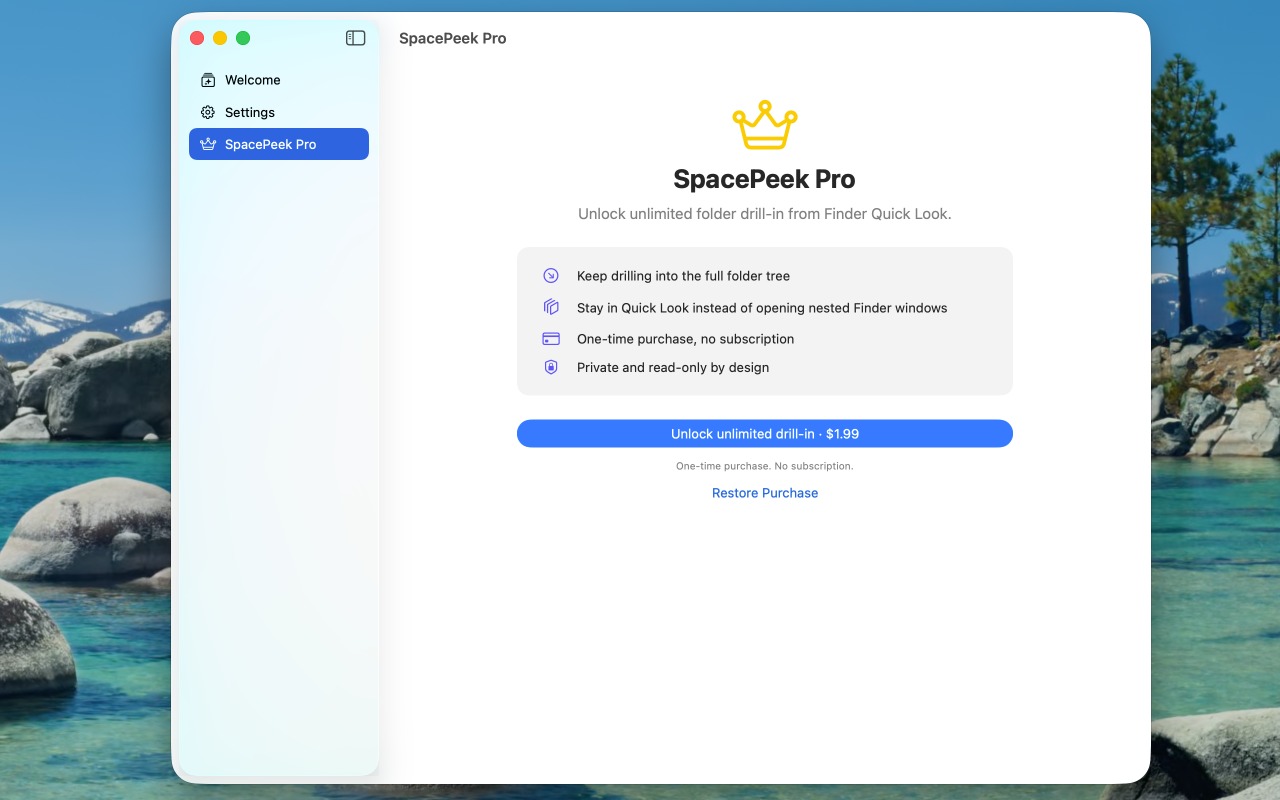The width and height of the screenshot is (1280, 800).
Task: Click Private and read-only by design text
Action: pos(673,367)
